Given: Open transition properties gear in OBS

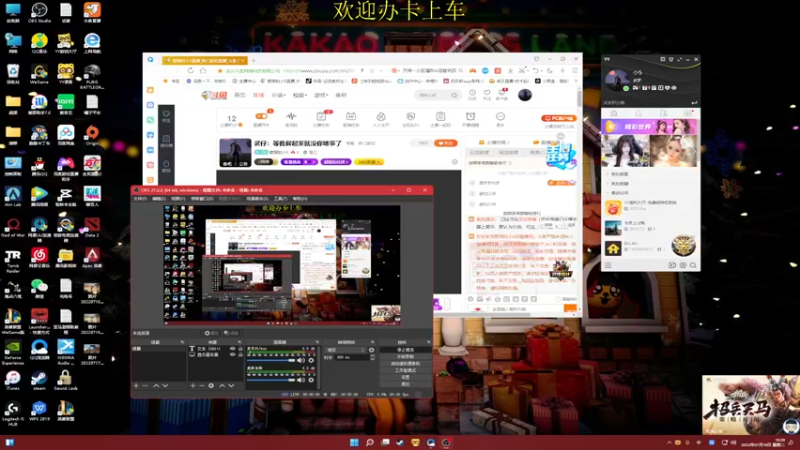Looking at the screenshot, I should (x=371, y=350).
